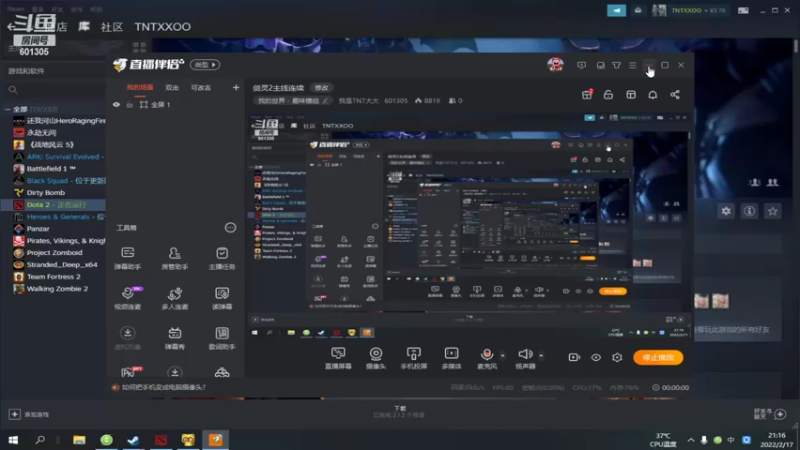Click Steam favorite star on Dota 2 page
The height and width of the screenshot is (450, 800).
pyautogui.click(x=772, y=211)
